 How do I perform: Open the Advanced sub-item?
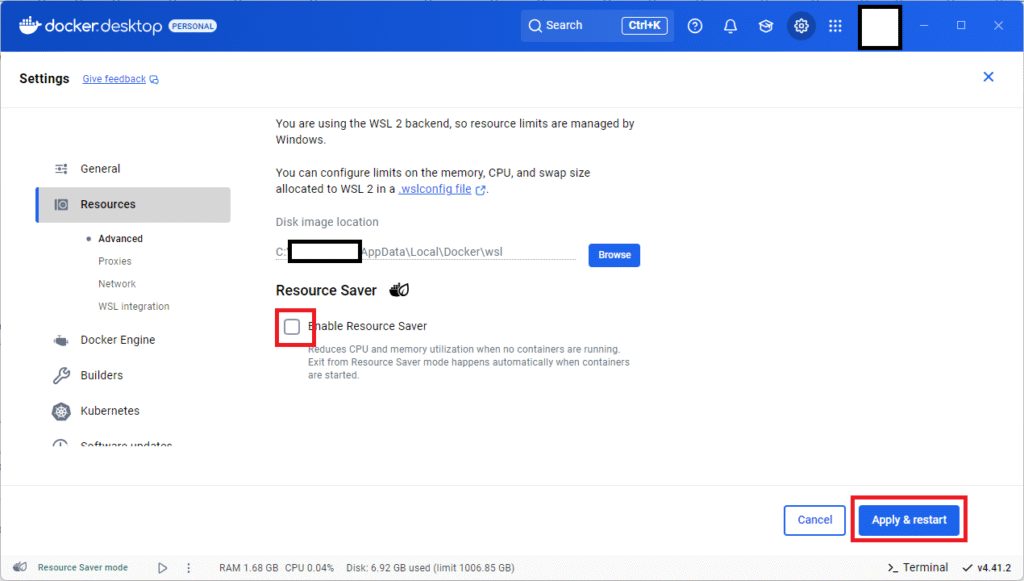click(x=120, y=239)
